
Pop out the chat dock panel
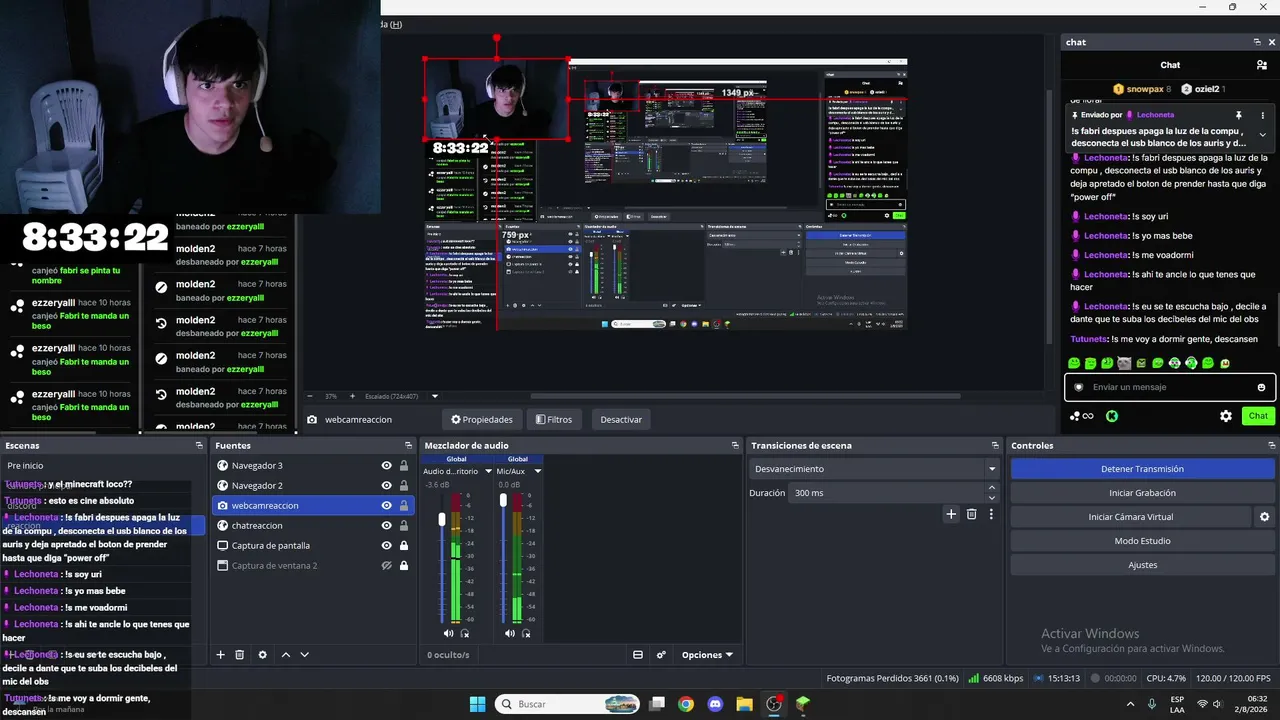pos(1257,42)
